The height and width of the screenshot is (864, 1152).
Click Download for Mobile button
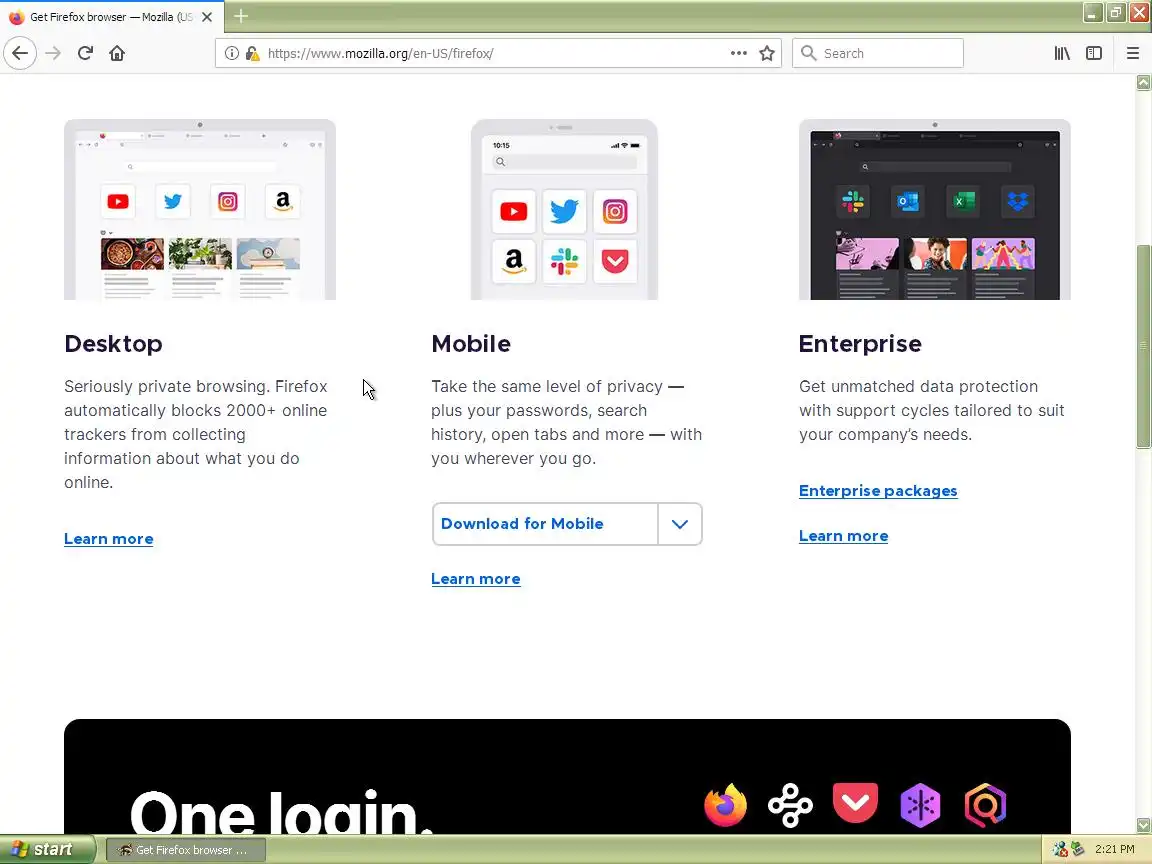tap(545, 524)
